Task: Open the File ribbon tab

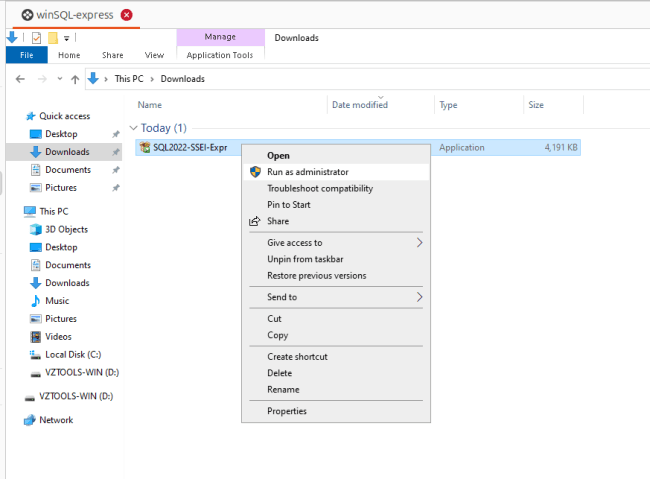Action: tap(26, 55)
